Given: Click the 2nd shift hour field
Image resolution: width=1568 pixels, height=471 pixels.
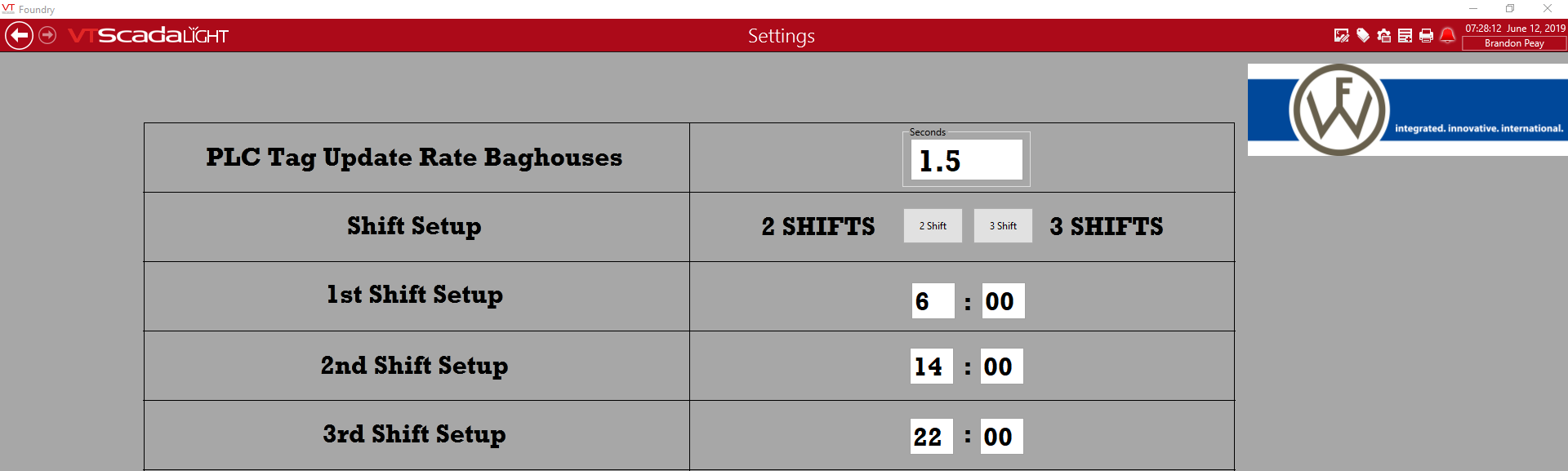Looking at the screenshot, I should (x=931, y=367).
